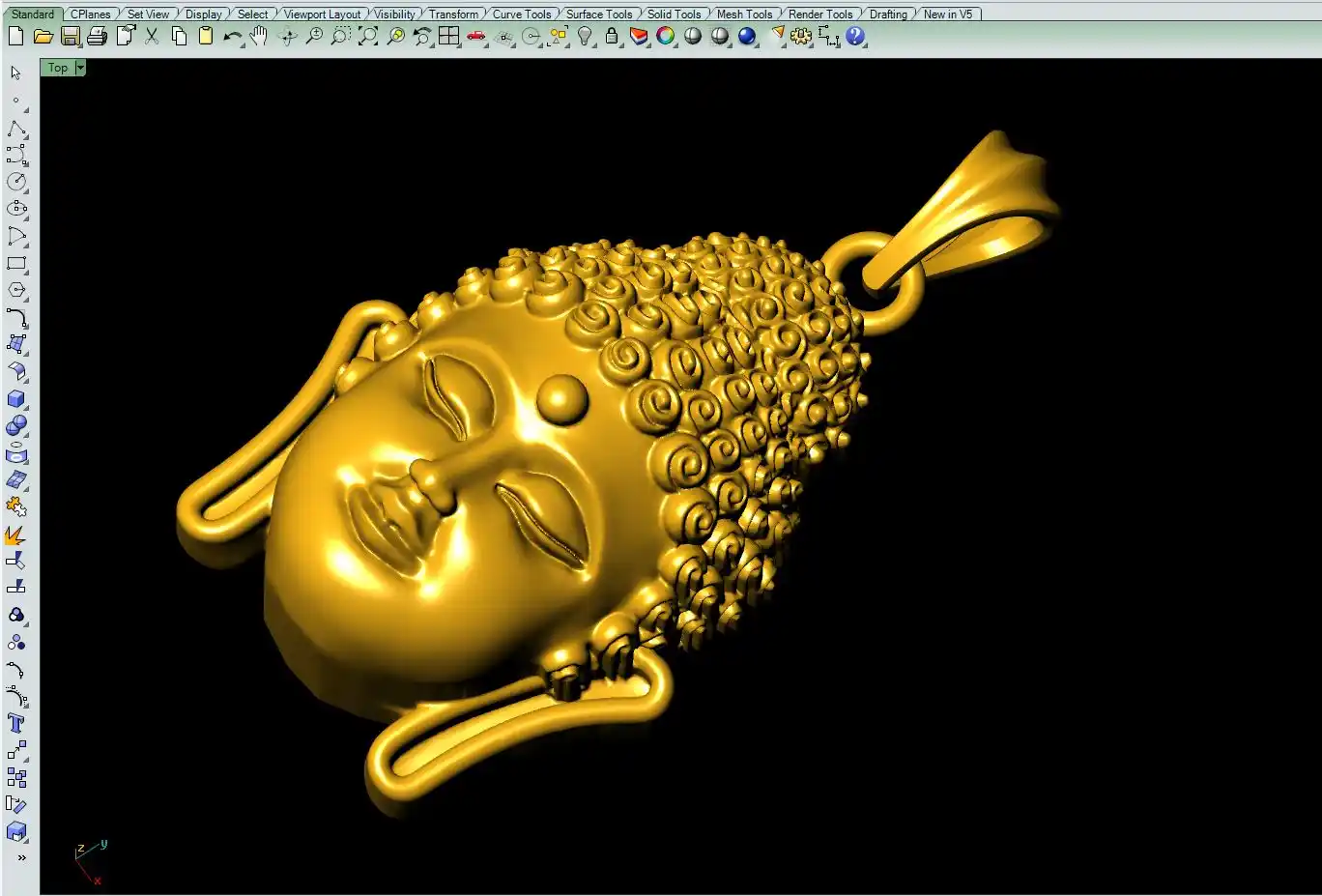The height and width of the screenshot is (896, 1322).
Task: Click the Zoom Extents icon
Action: [x=368, y=37]
